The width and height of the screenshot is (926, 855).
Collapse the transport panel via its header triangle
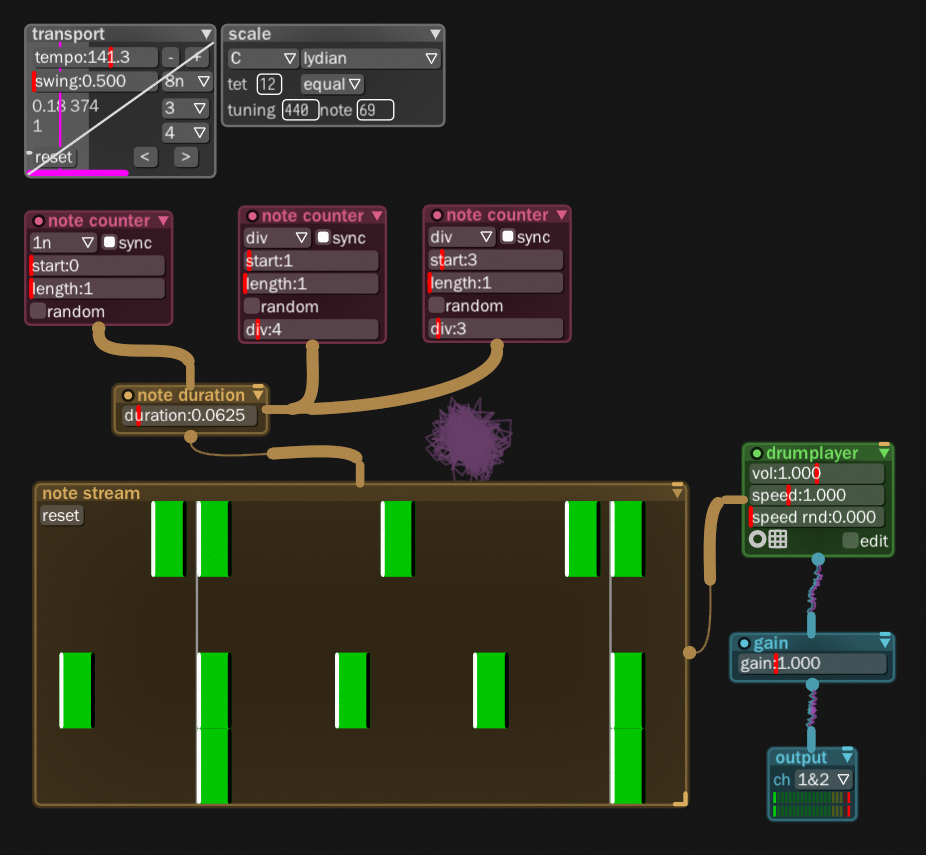click(207, 33)
